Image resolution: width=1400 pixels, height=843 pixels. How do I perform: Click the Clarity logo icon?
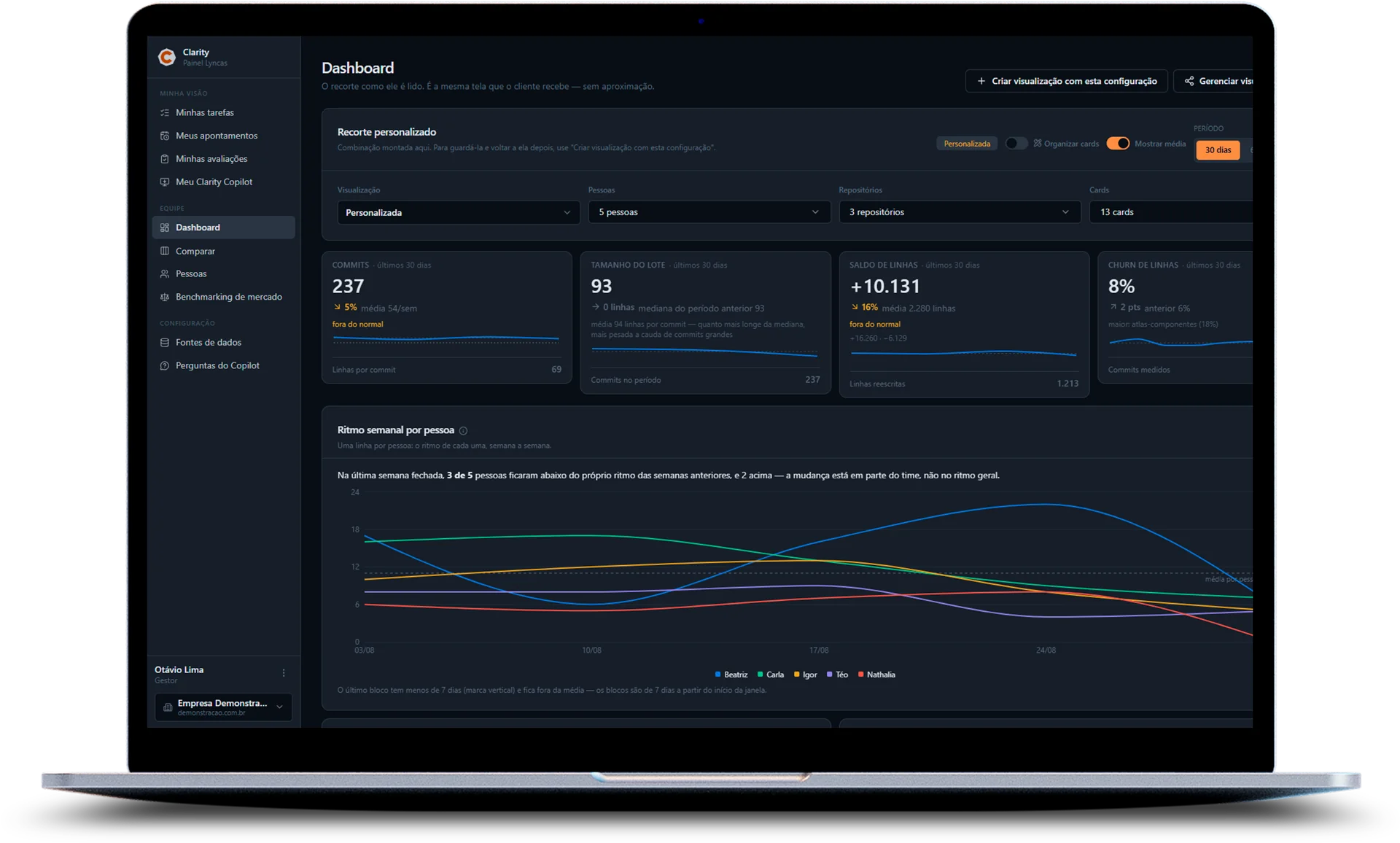click(167, 57)
